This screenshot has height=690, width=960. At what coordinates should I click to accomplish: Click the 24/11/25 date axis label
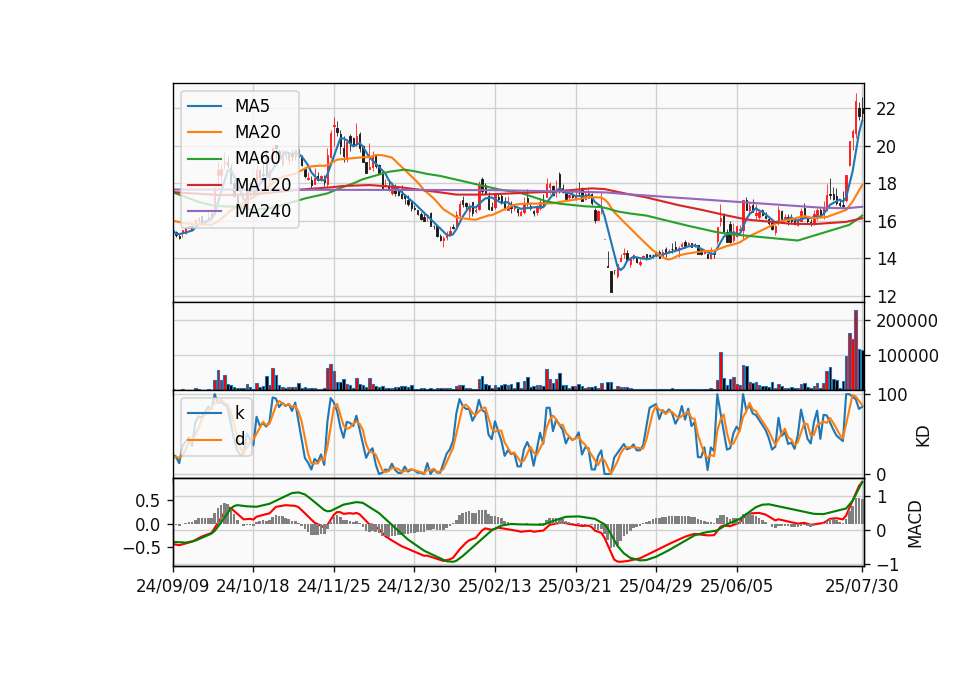point(334,586)
